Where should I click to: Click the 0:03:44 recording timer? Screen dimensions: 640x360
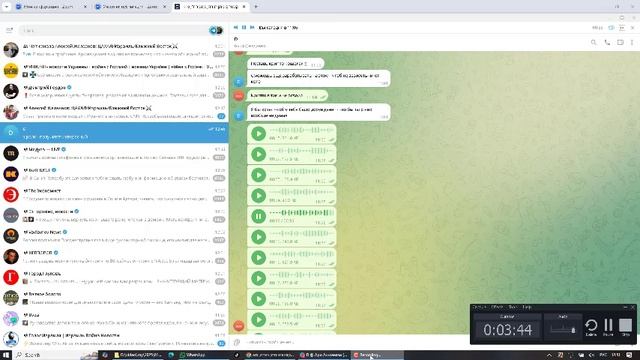coord(508,329)
